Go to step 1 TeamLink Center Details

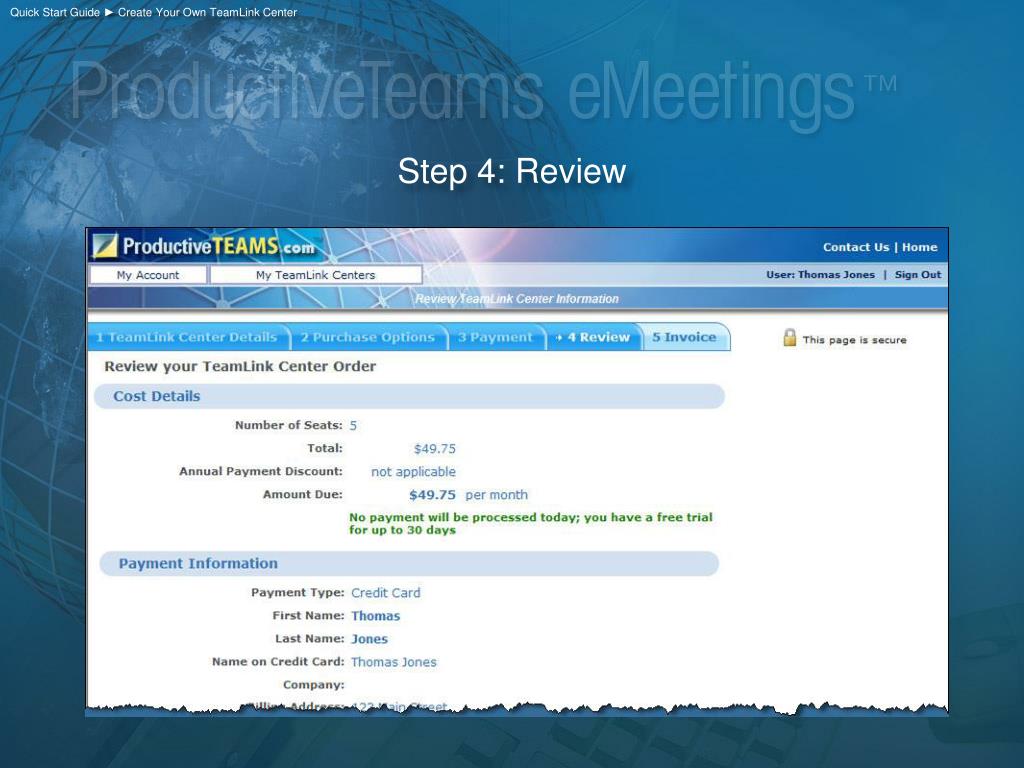click(187, 337)
